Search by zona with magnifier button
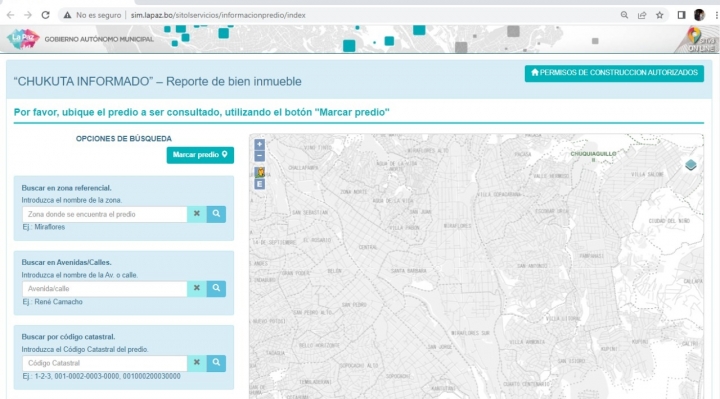Viewport: 720px width, 399px height. [216, 214]
